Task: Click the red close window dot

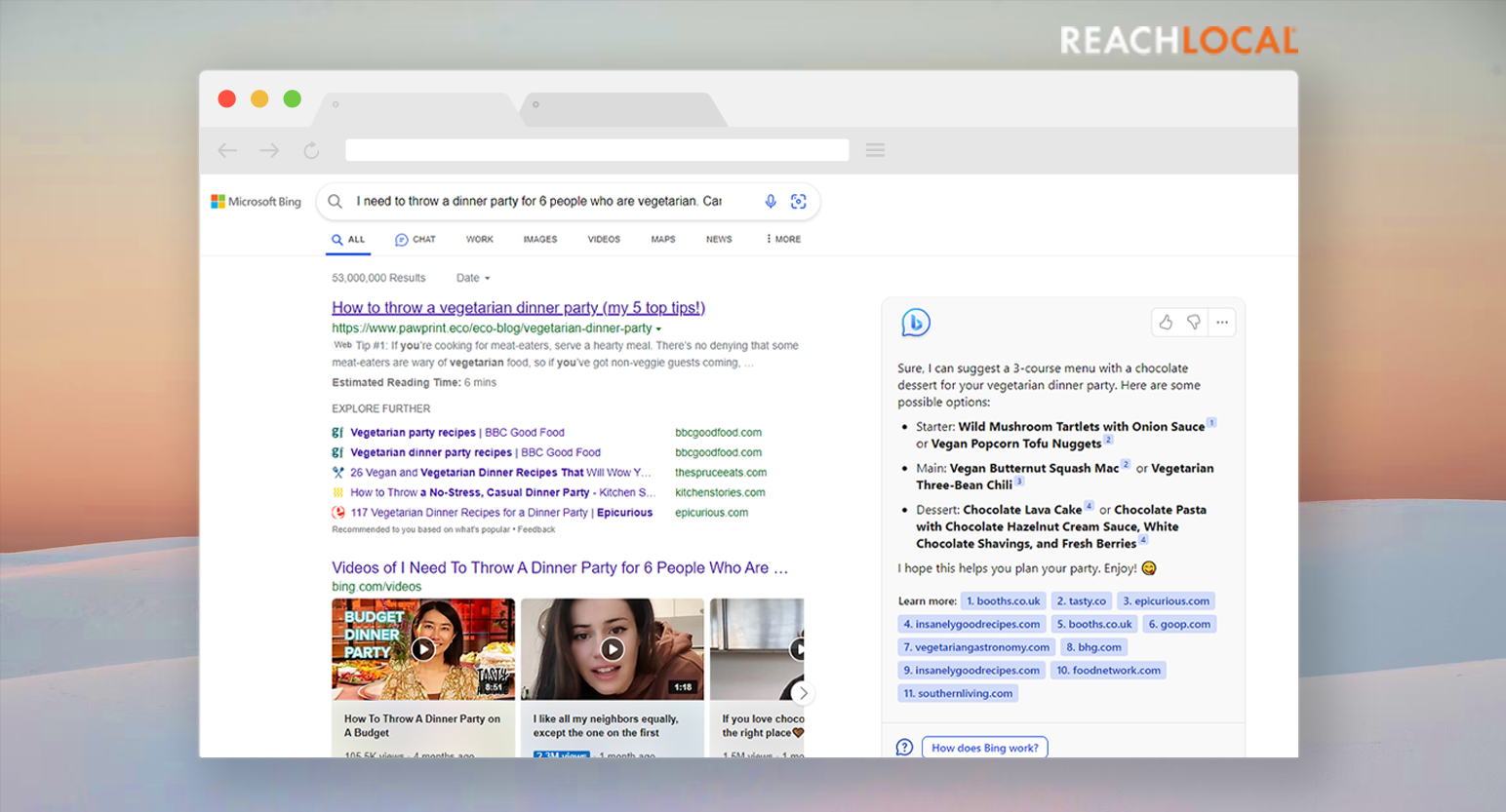Action: pos(227,98)
